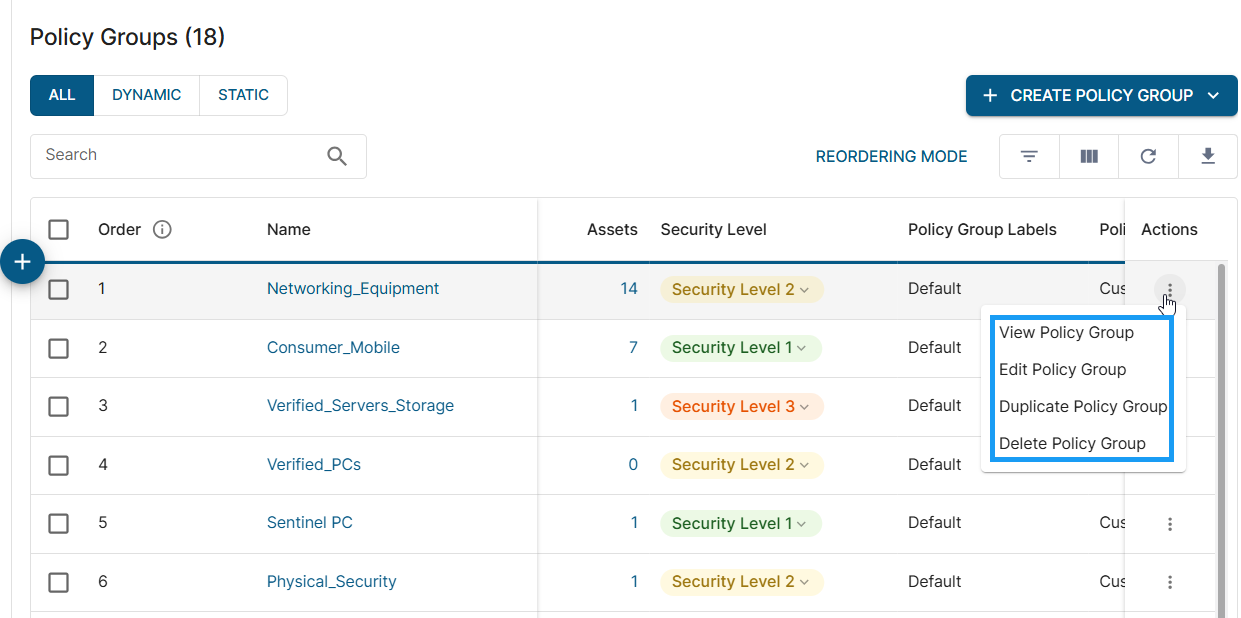Click the refresh table icon
This screenshot has height=618, width=1241.
(1148, 157)
